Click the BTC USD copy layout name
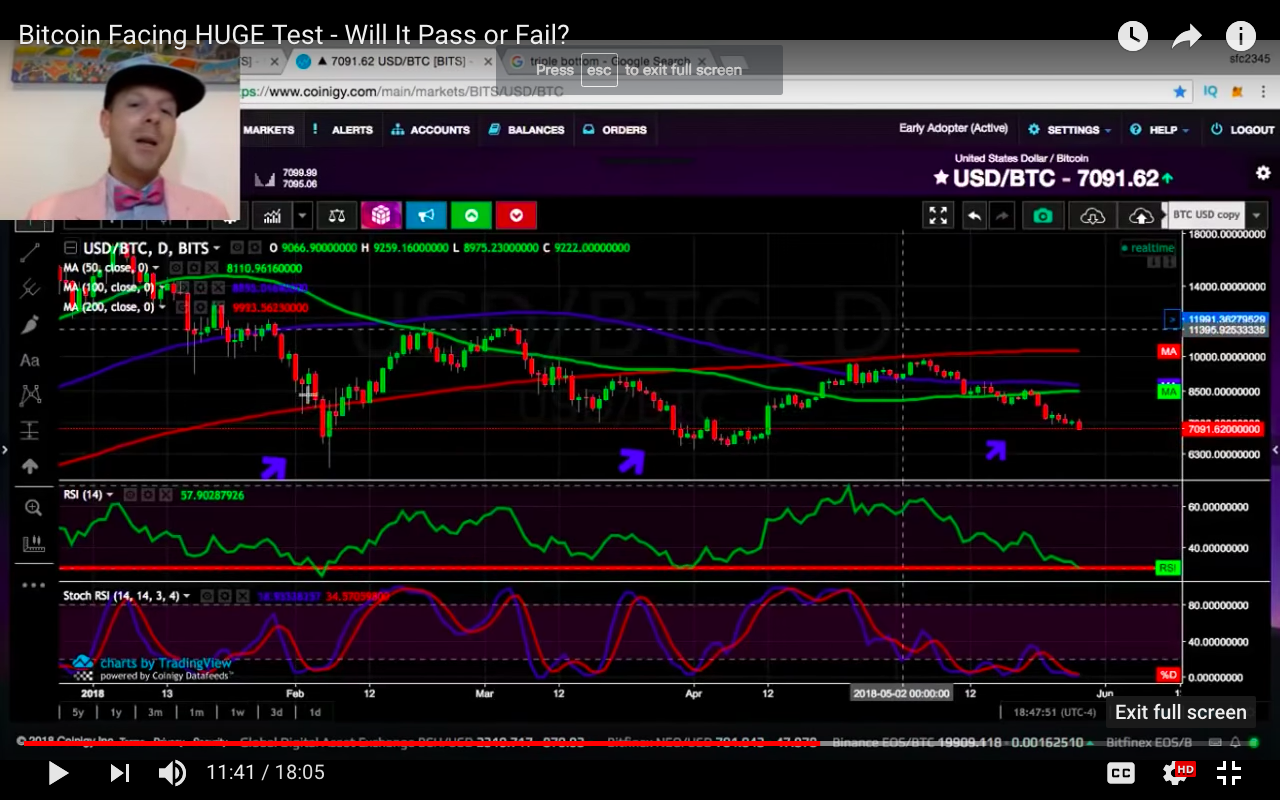 click(1206, 215)
